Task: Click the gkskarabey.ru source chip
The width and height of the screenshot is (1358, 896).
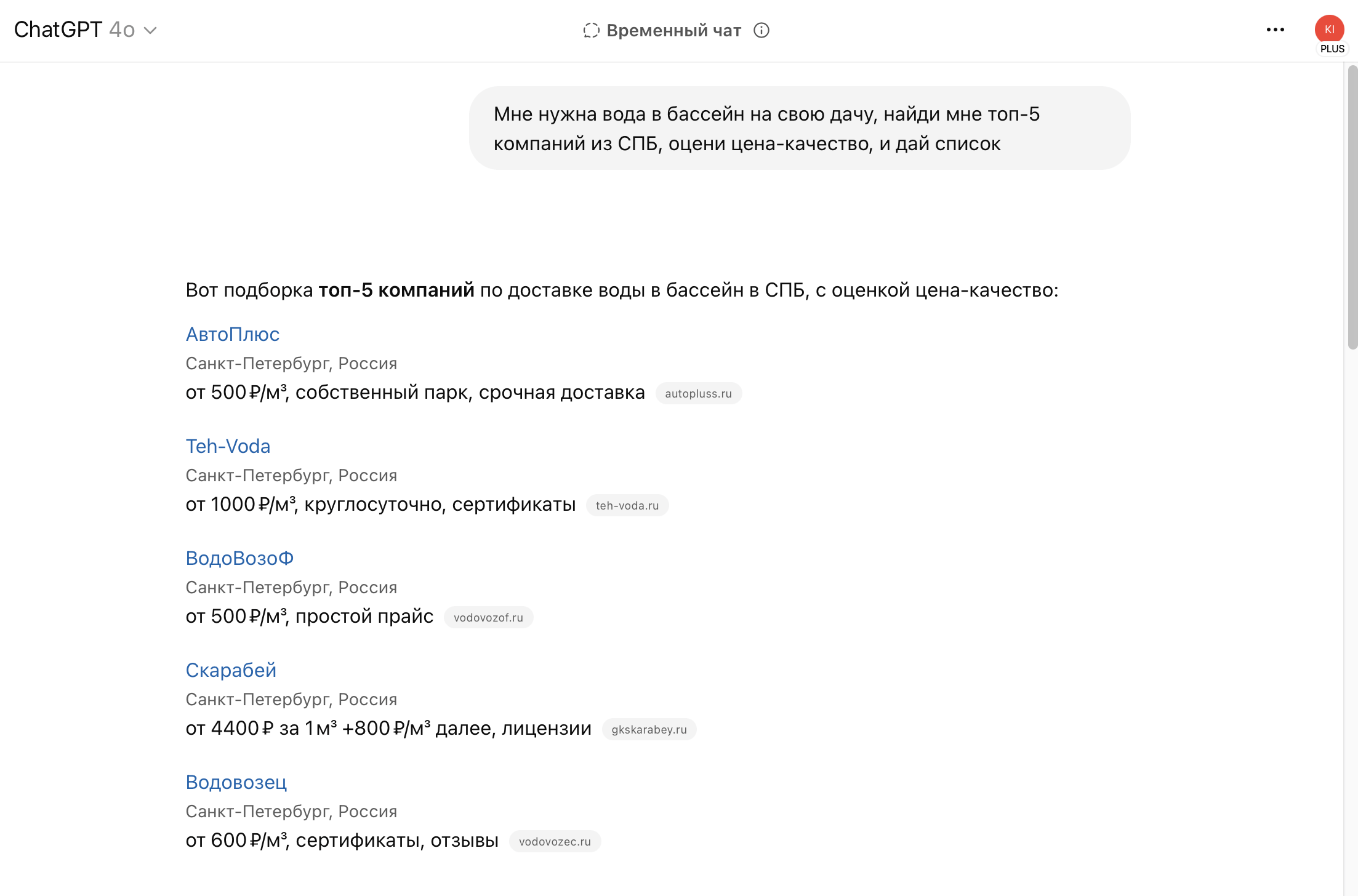Action: 649,730
